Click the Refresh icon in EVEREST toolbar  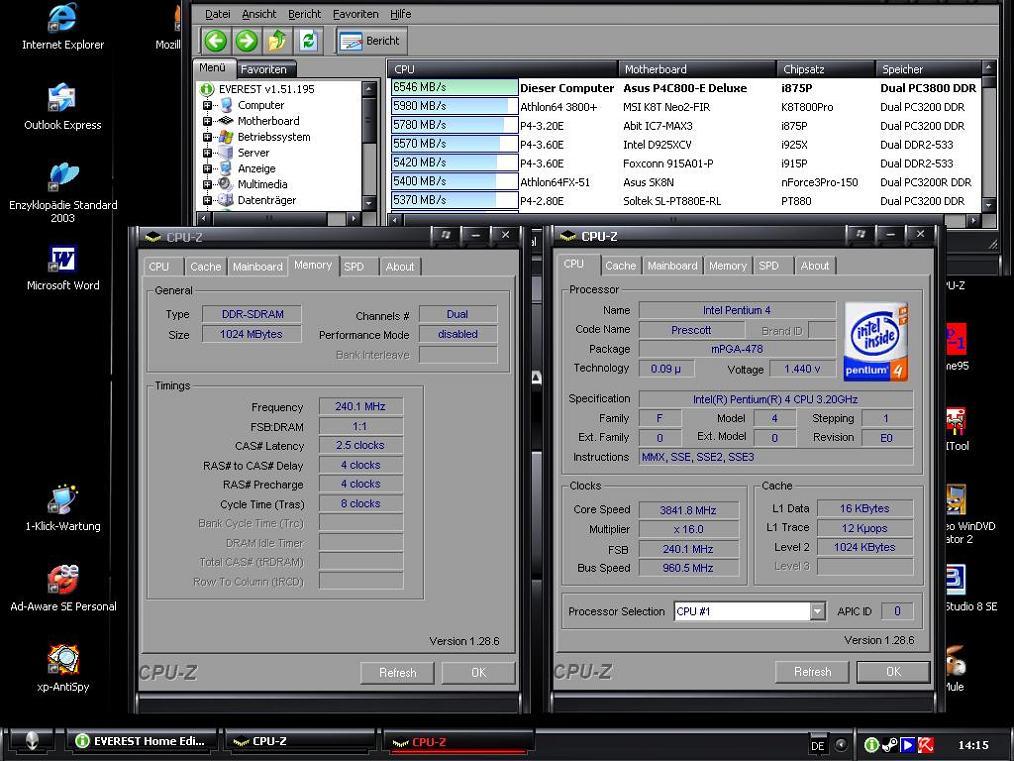click(308, 41)
